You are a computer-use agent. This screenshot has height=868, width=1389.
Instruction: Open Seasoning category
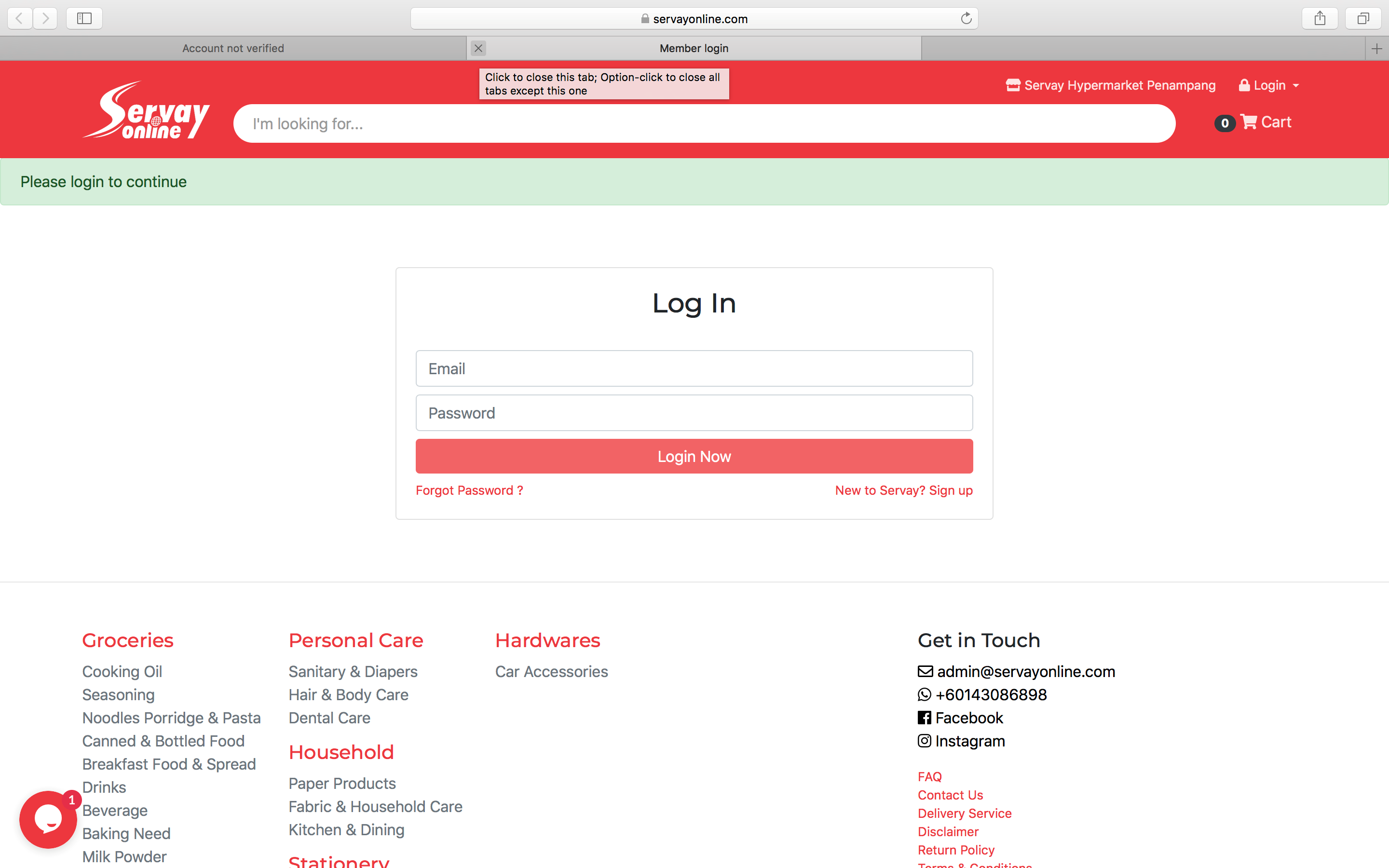click(x=118, y=694)
